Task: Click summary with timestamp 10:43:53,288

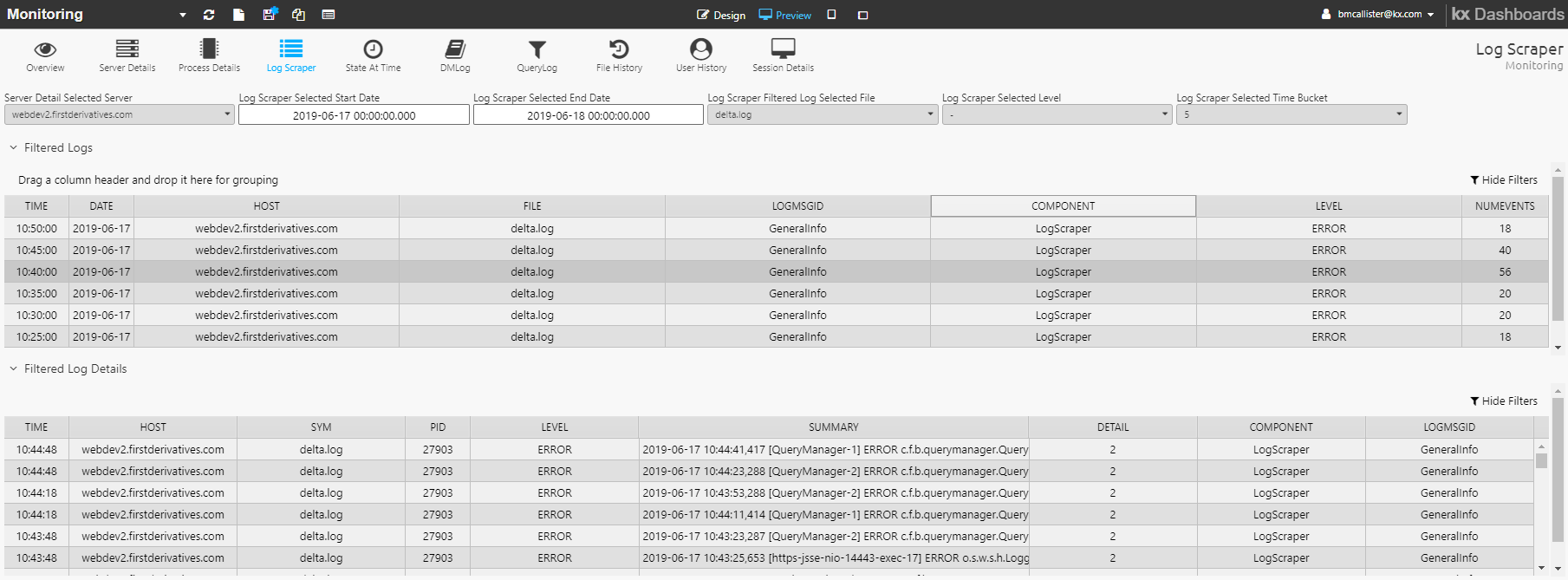Action: pyautogui.click(x=835, y=493)
